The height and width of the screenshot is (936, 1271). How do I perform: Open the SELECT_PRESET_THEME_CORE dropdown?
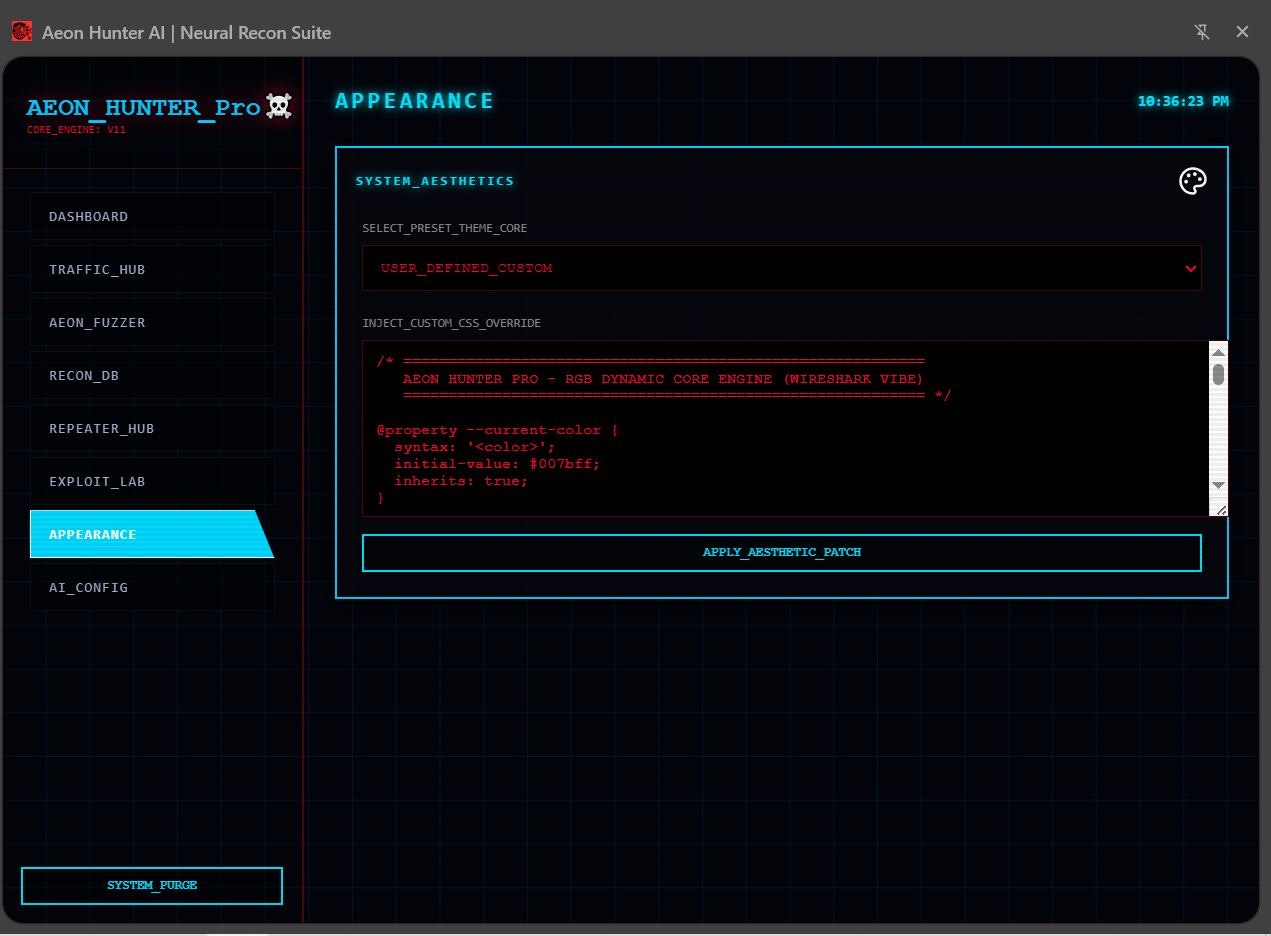click(782, 268)
